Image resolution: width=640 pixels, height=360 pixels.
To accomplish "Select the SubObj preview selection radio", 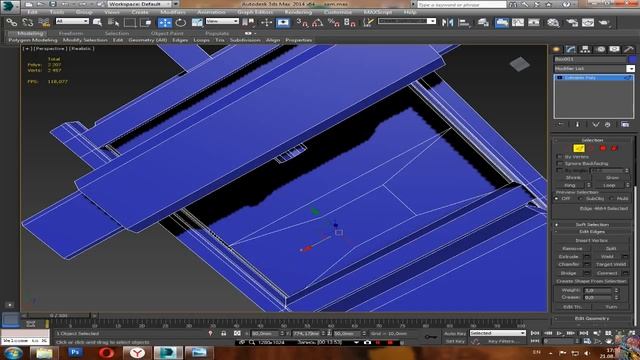I will (580, 199).
